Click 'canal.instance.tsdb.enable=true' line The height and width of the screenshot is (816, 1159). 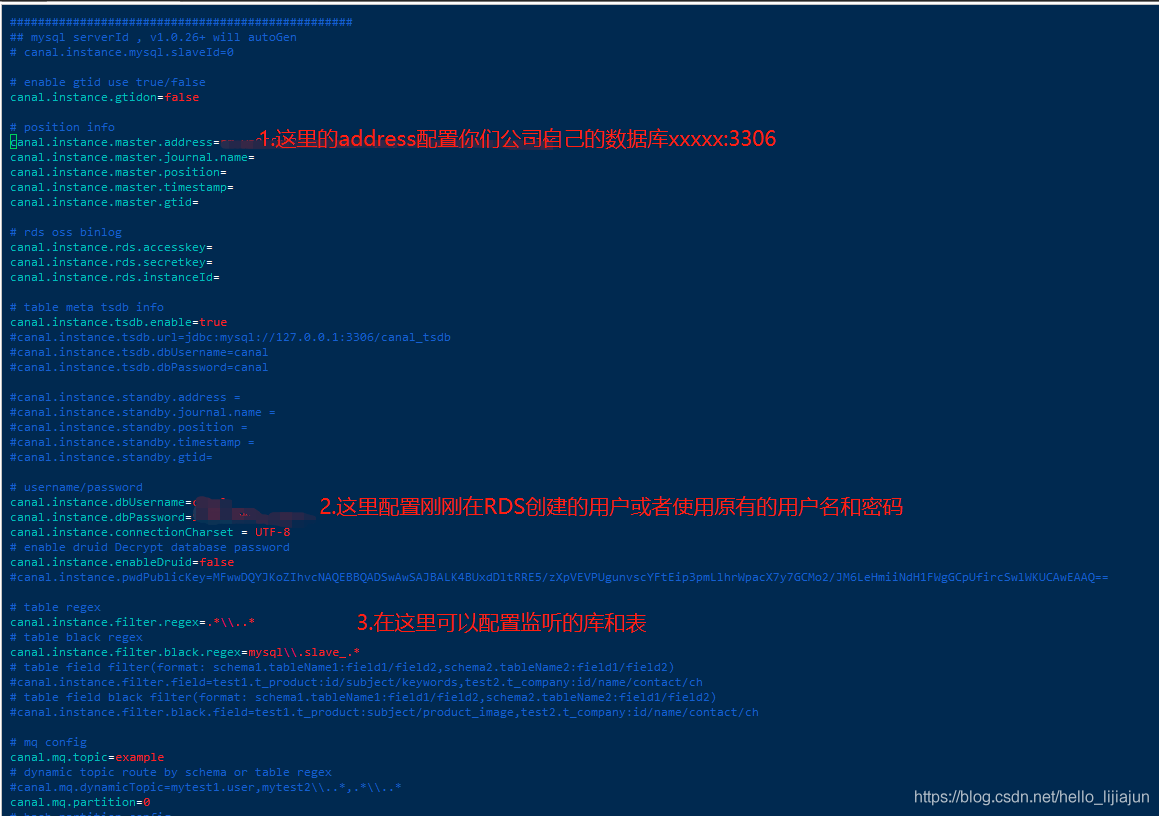click(x=118, y=322)
